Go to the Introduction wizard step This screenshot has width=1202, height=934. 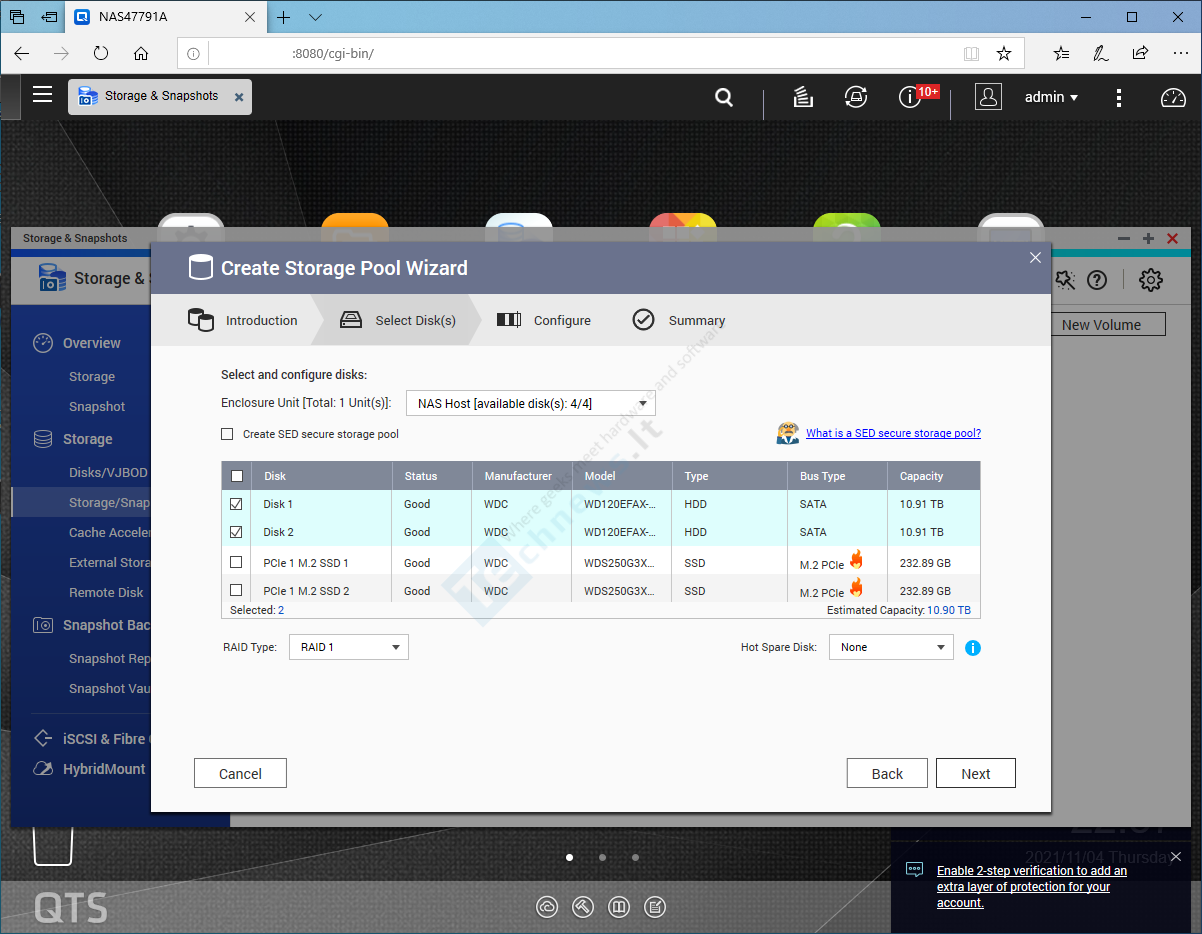click(243, 320)
